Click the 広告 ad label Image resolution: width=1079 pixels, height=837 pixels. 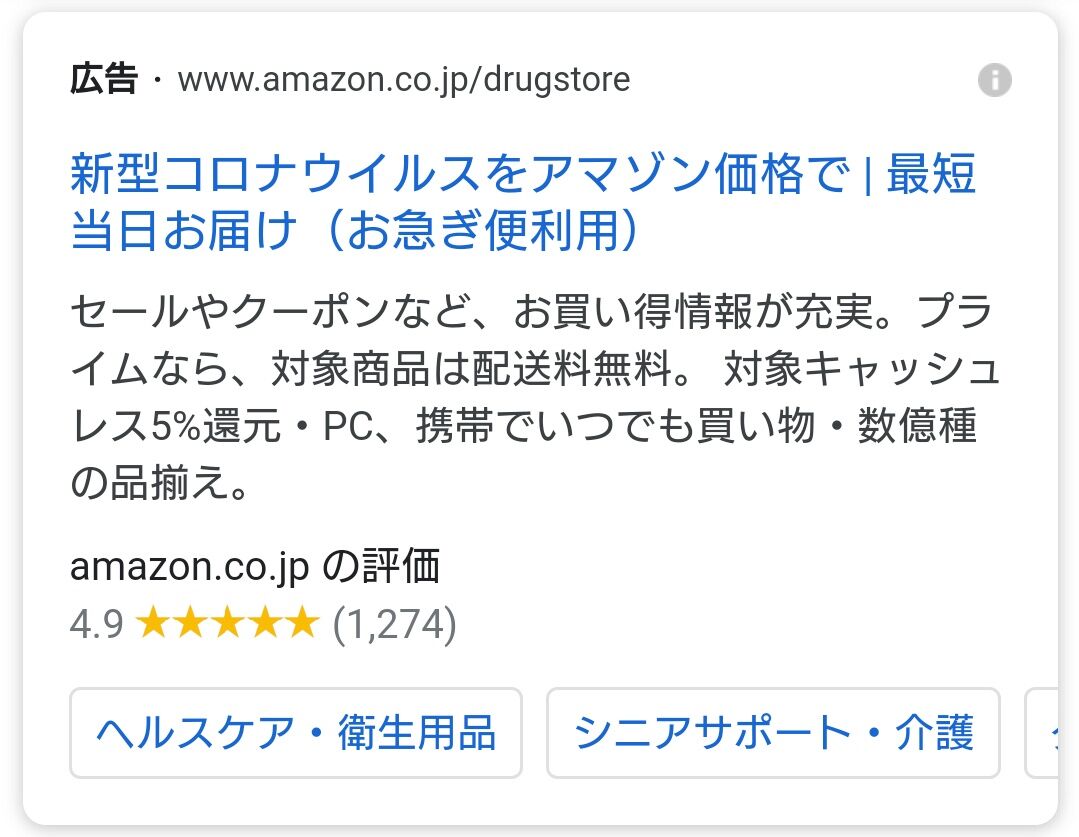[x=103, y=80]
